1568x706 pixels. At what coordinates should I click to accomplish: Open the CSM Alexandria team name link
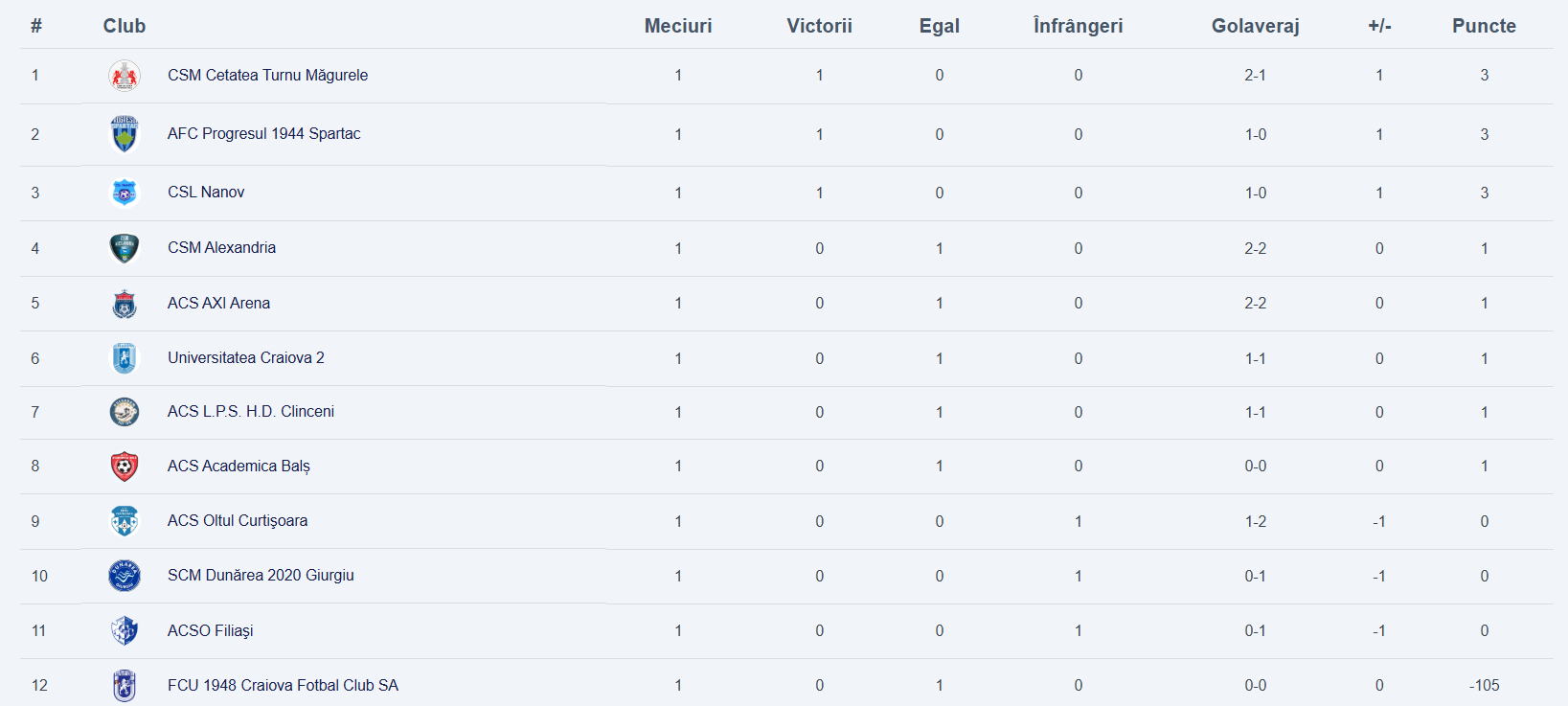(x=221, y=248)
